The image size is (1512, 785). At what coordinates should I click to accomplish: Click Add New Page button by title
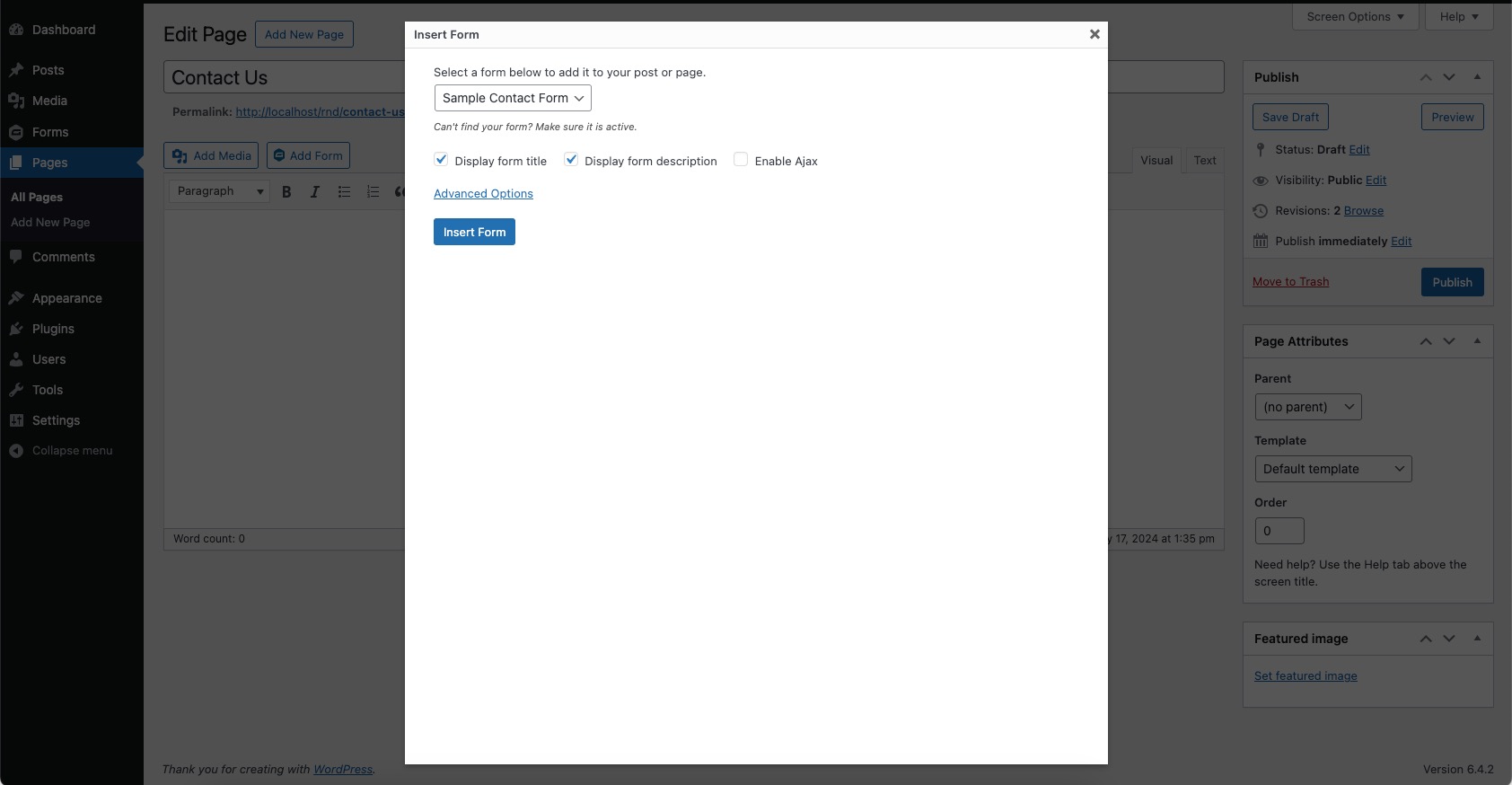click(x=304, y=34)
